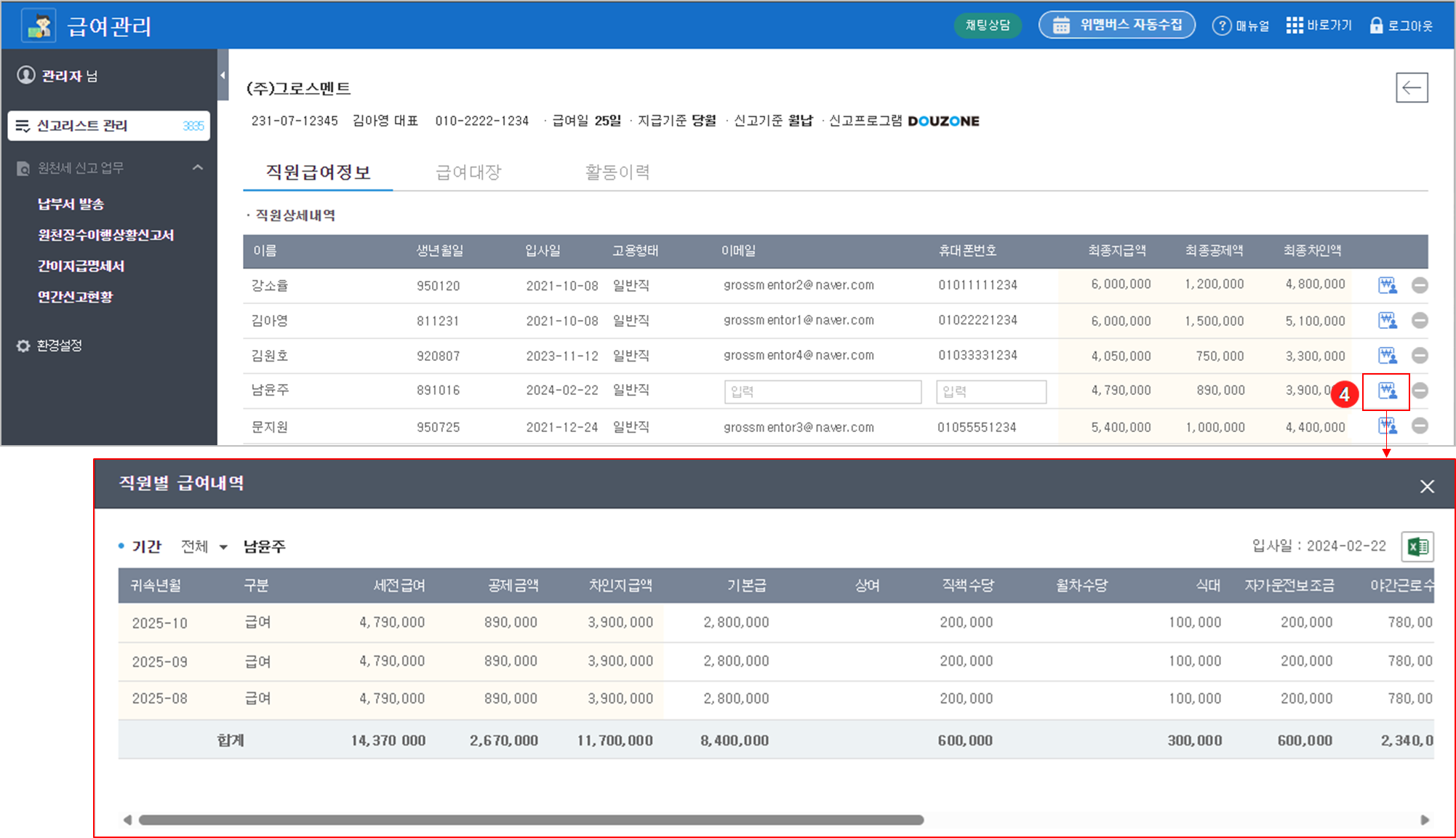Open 원천징수이행상황신고서 menu item
This screenshot has width=1456, height=838.
(x=105, y=235)
